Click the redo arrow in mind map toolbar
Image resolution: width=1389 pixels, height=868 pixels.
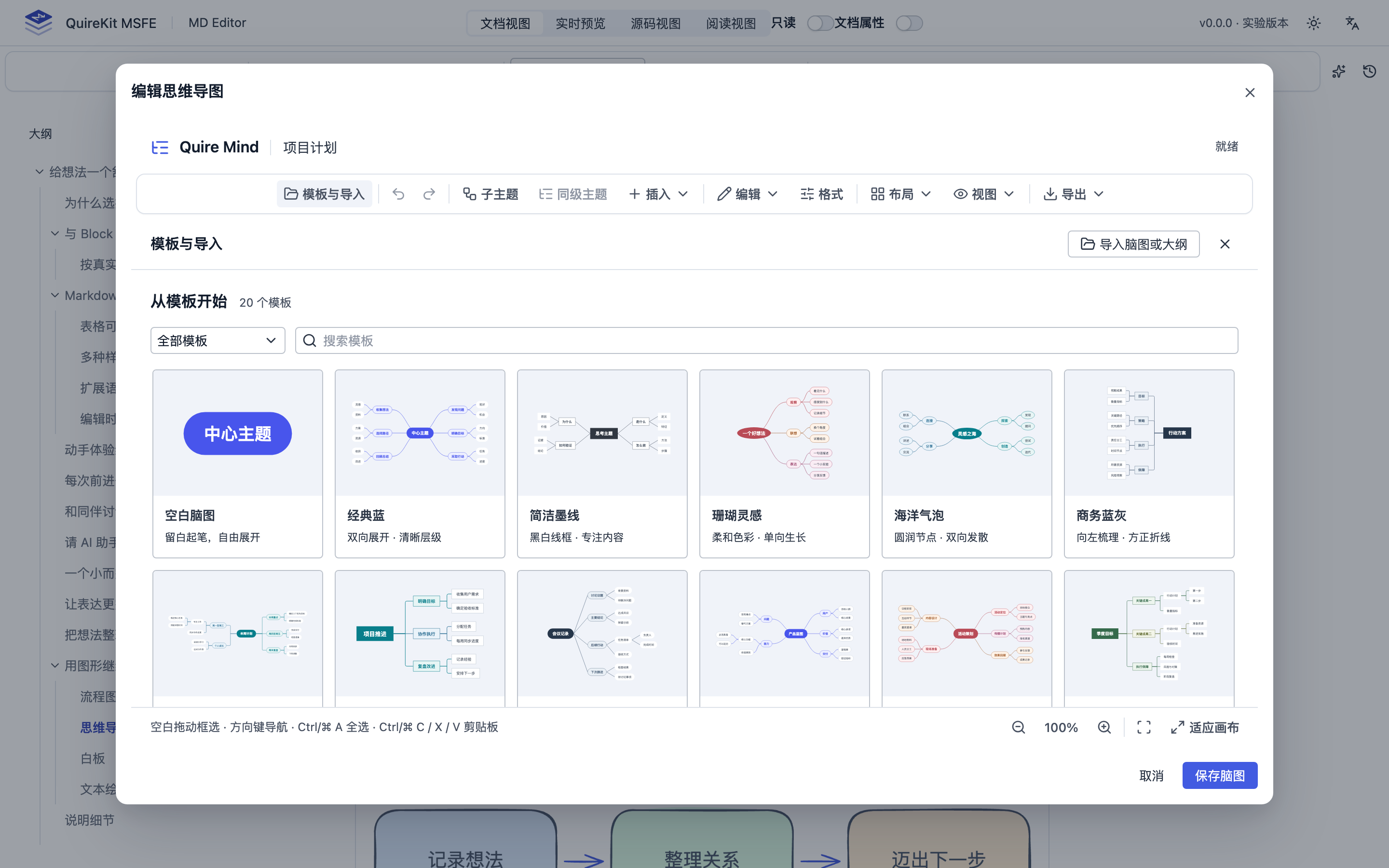(429, 194)
